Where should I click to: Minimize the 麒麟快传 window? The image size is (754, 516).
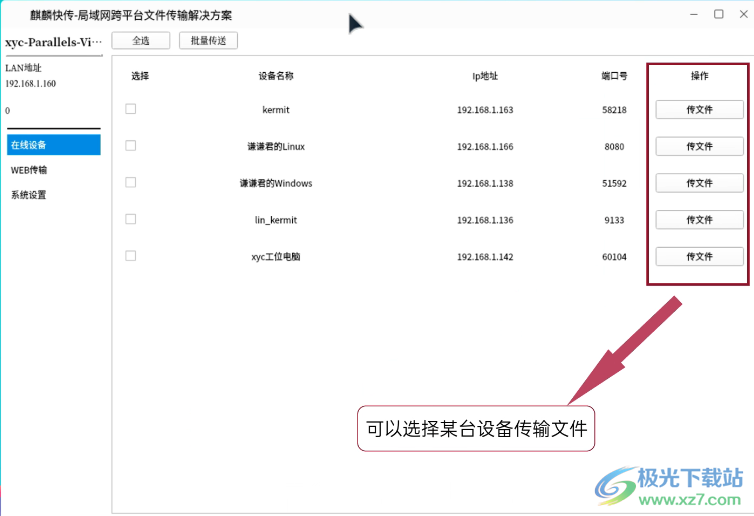click(x=693, y=14)
